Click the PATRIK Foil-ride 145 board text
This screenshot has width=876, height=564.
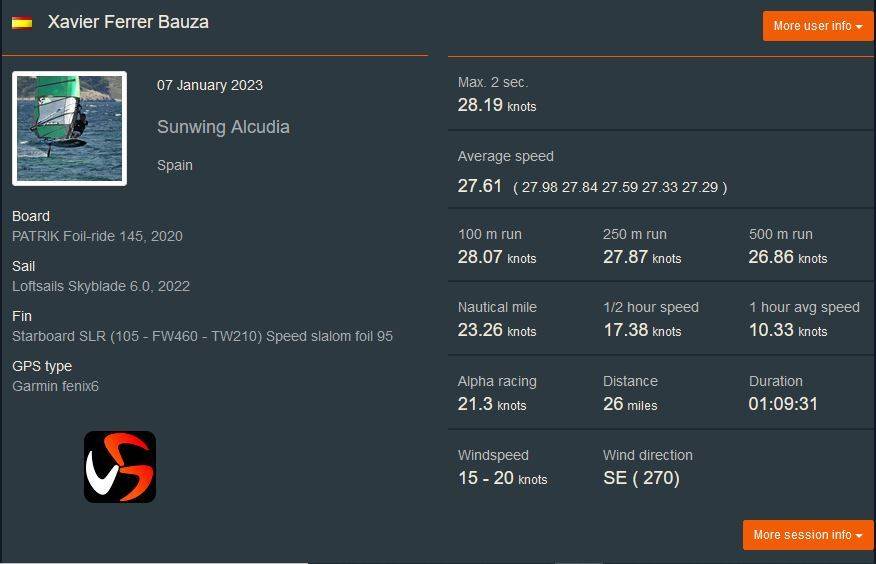click(97, 237)
